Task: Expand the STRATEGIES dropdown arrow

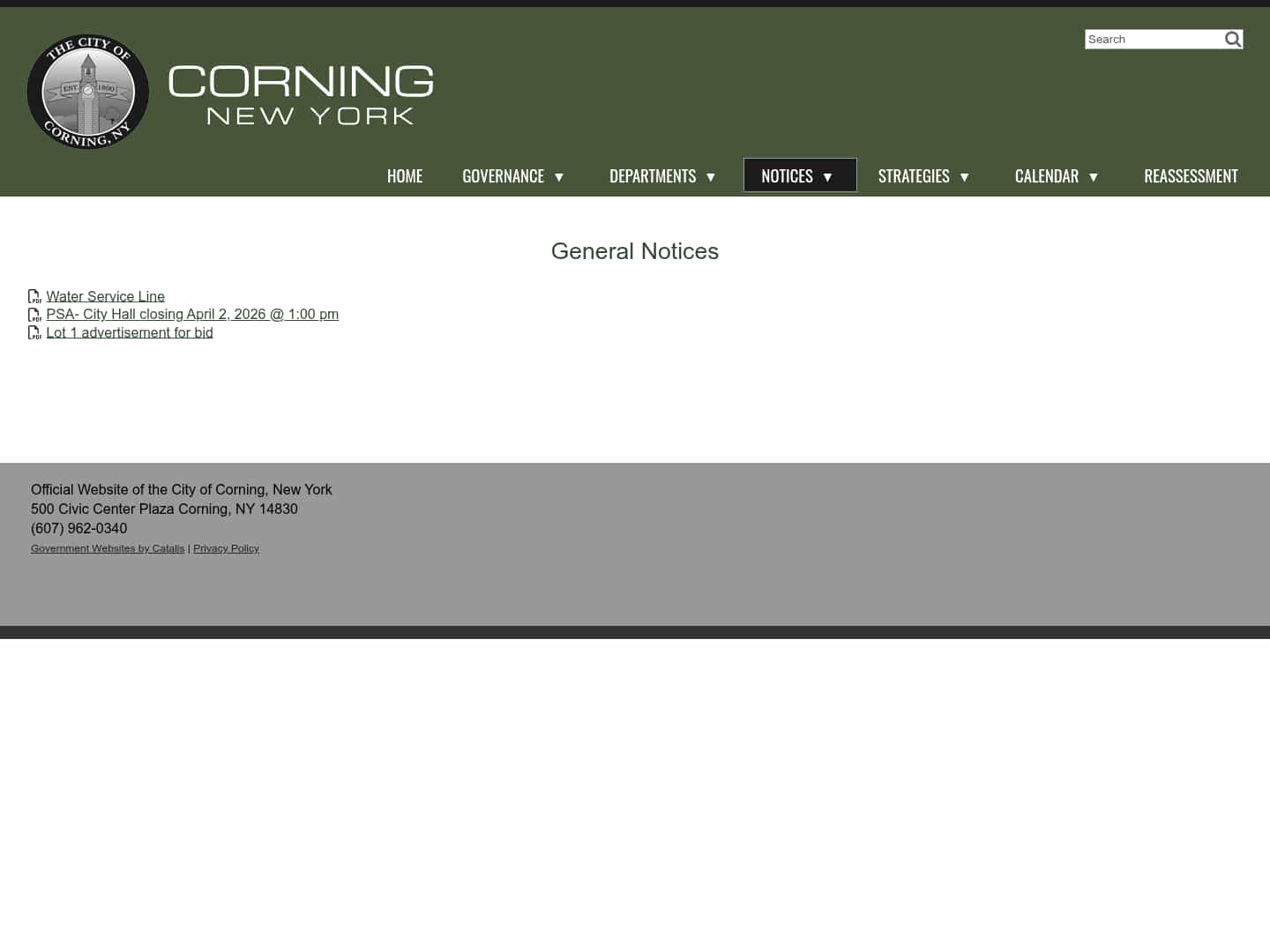Action: (964, 176)
